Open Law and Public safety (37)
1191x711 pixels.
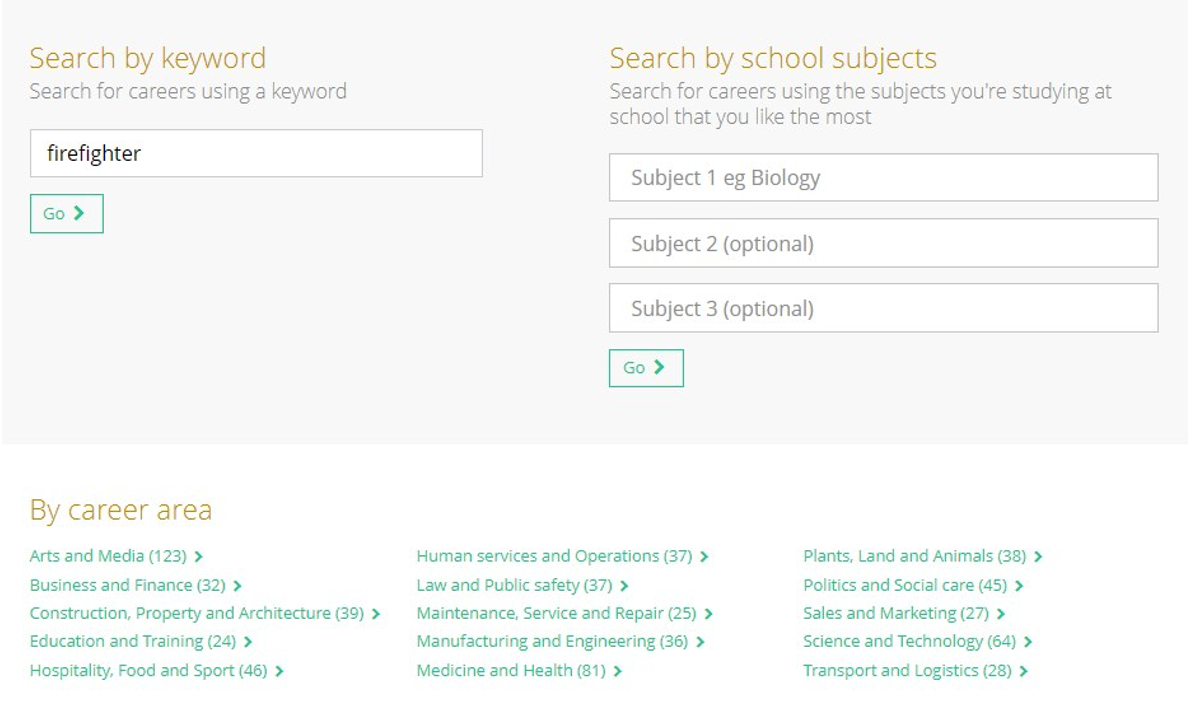point(514,586)
